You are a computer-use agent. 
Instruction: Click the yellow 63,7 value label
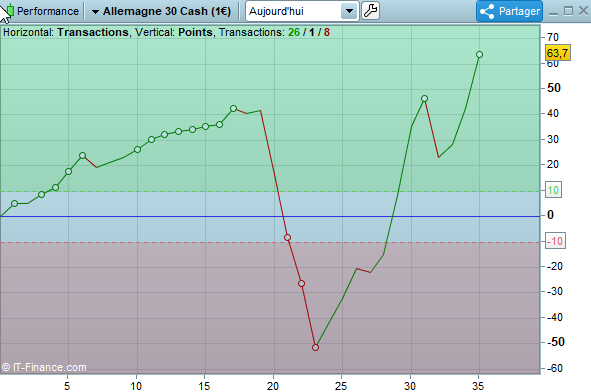(x=557, y=53)
